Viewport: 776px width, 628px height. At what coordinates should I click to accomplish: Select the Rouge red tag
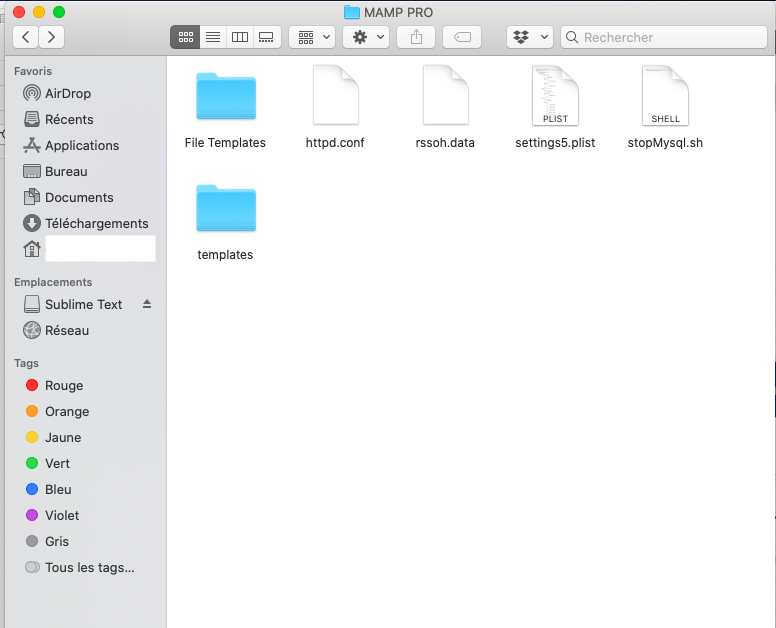(x=84, y=386)
